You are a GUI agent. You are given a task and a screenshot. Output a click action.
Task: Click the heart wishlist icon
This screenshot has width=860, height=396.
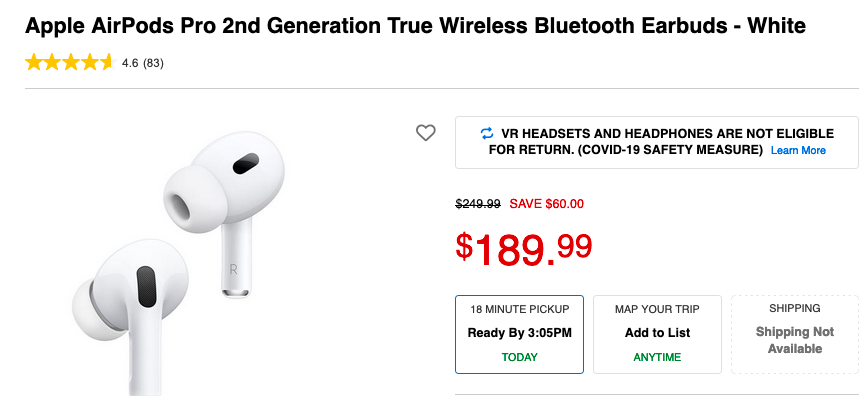(426, 133)
